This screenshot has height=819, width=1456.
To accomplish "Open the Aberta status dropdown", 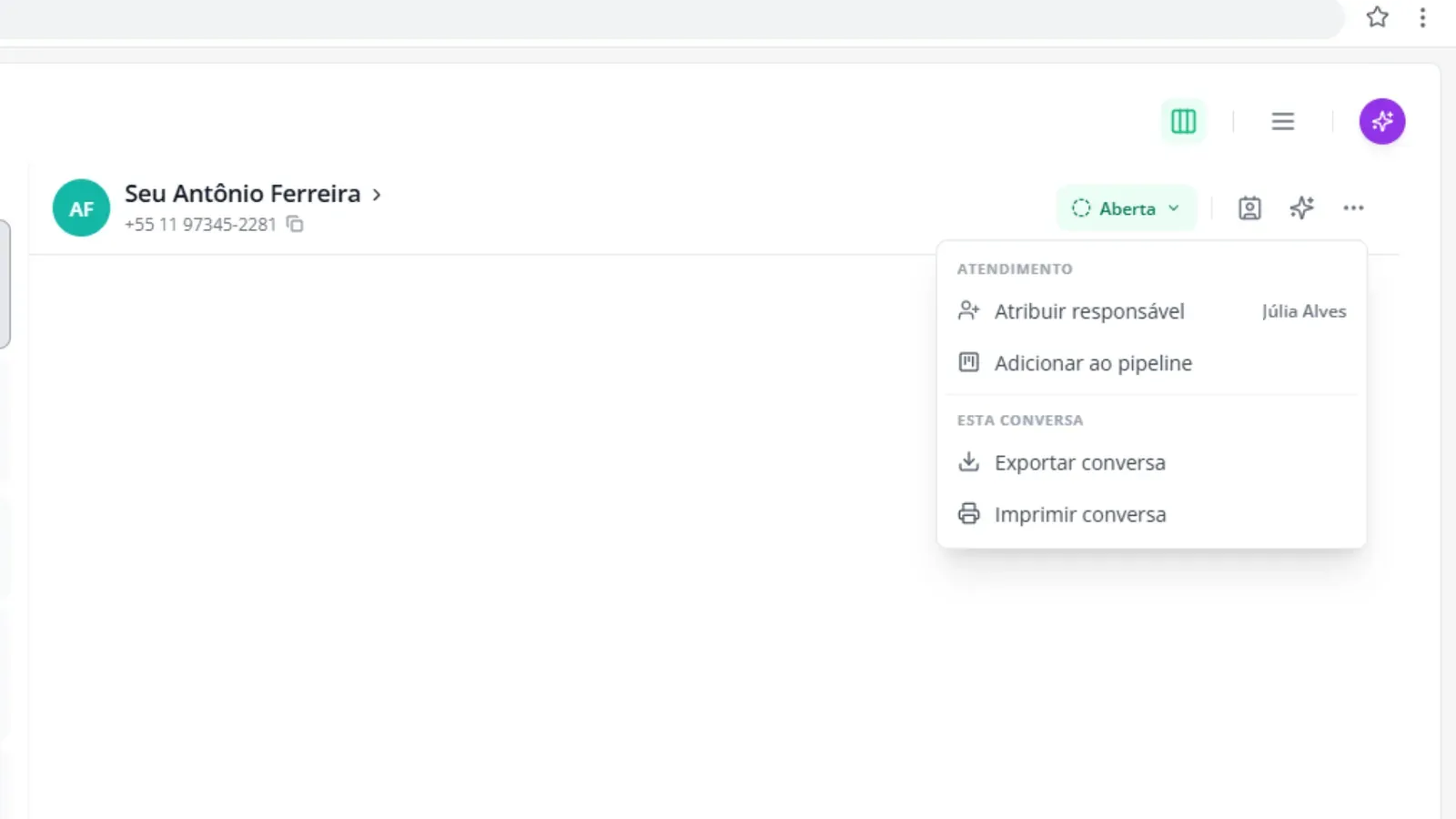I will click(x=1127, y=208).
